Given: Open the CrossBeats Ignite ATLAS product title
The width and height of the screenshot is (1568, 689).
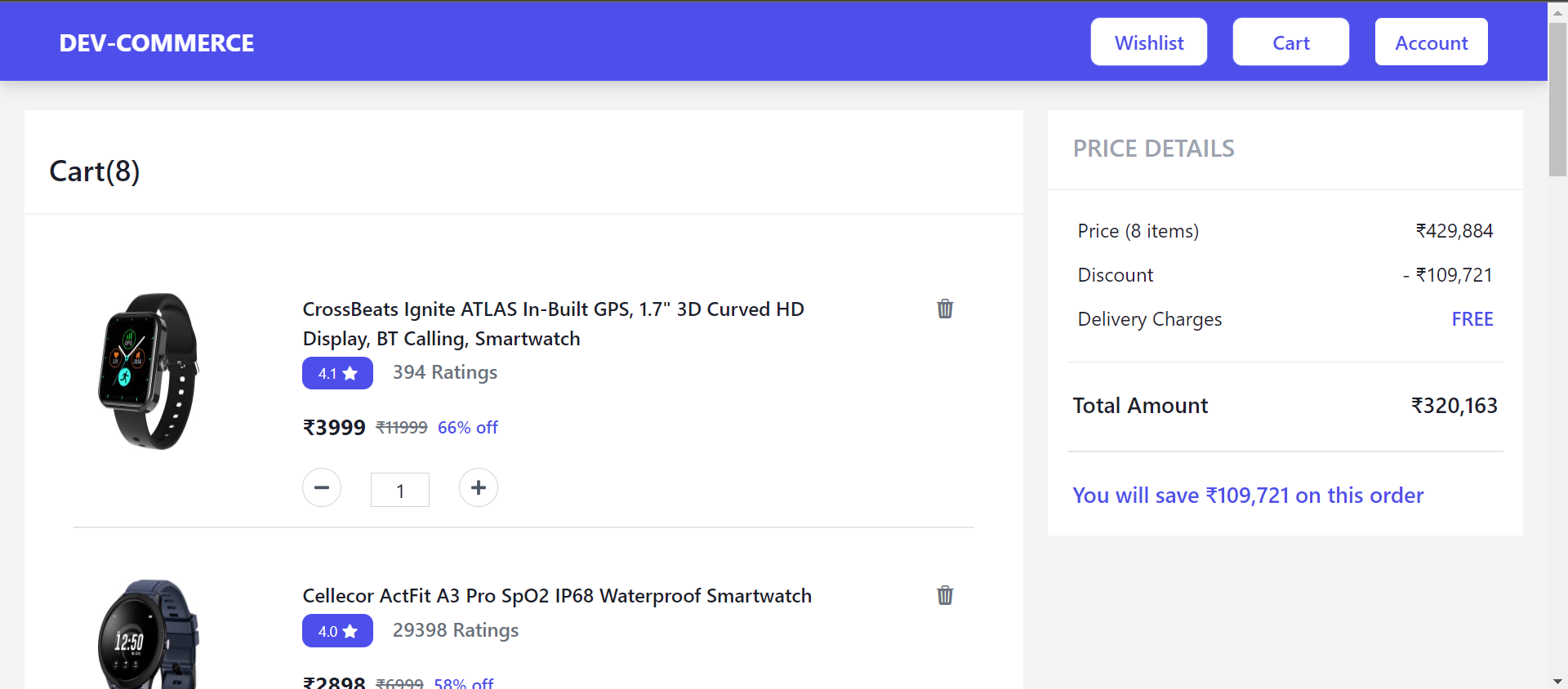Looking at the screenshot, I should pos(553,324).
